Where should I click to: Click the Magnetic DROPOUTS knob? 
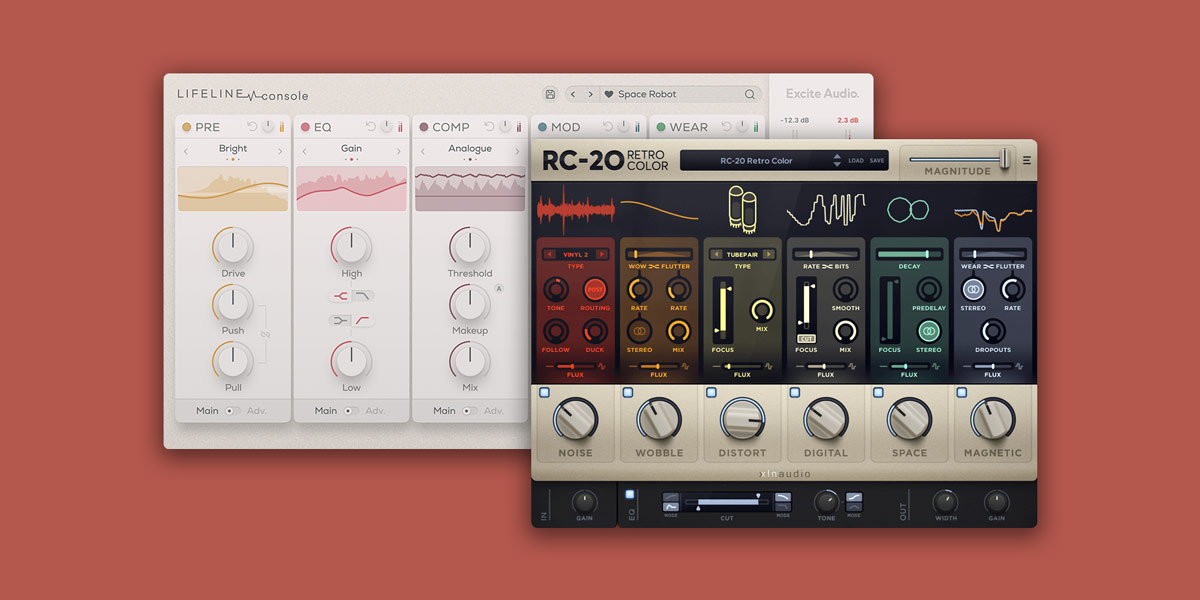click(x=992, y=331)
